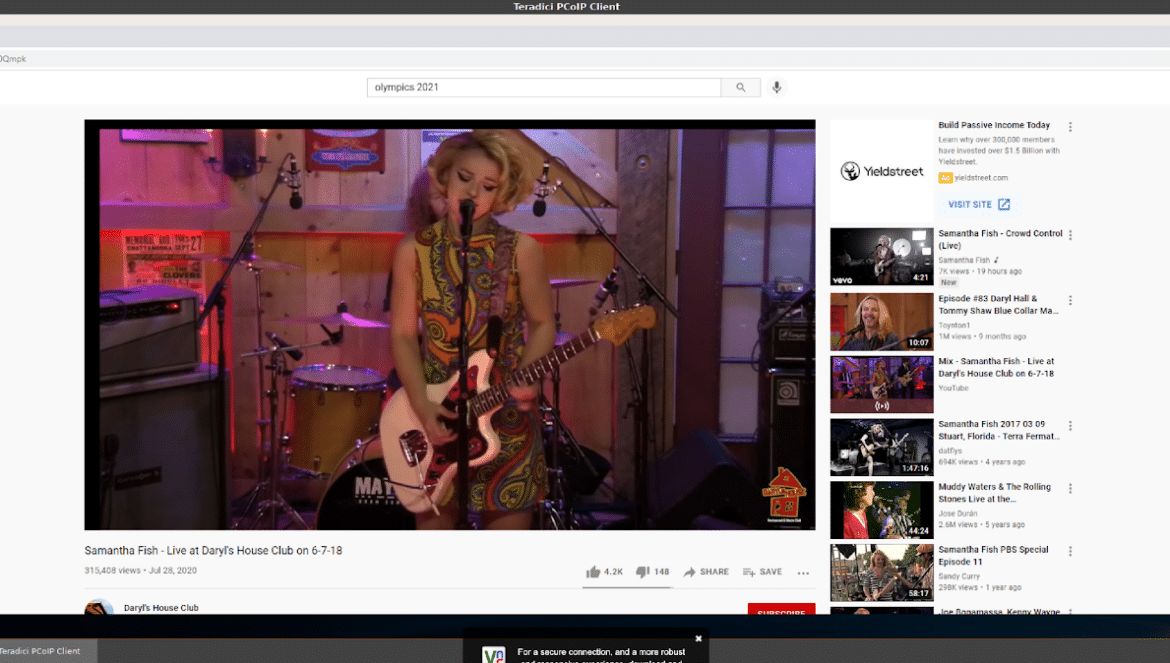The image size is (1170, 663).
Task: Activate voice search microphone icon
Action: pos(776,87)
